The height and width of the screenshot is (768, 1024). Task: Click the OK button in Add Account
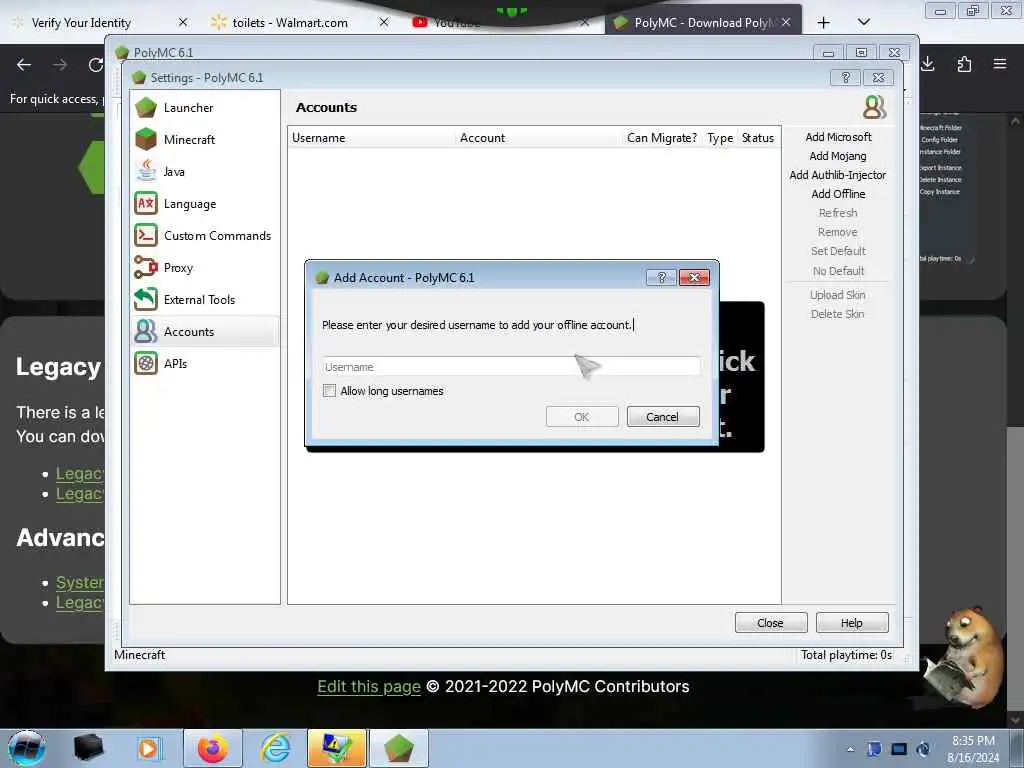click(582, 417)
